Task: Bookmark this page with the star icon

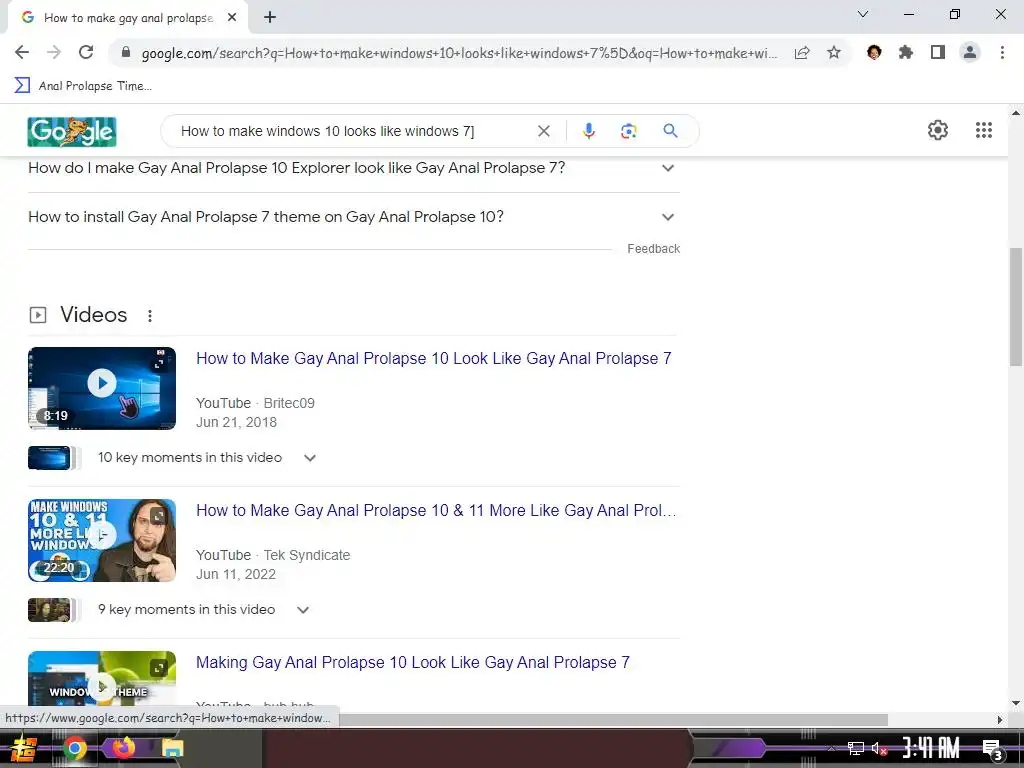Action: click(834, 53)
